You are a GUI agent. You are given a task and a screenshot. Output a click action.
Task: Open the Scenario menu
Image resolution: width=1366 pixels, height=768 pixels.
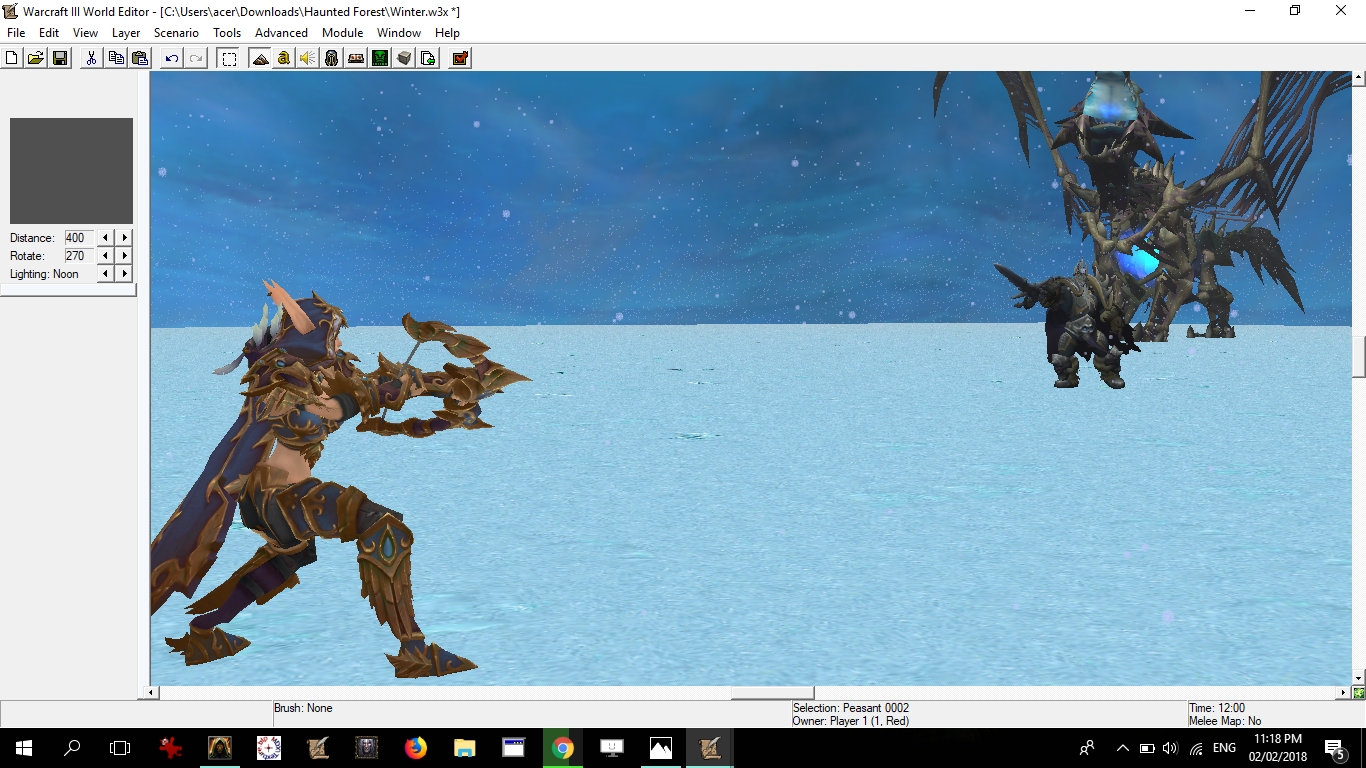(x=176, y=33)
